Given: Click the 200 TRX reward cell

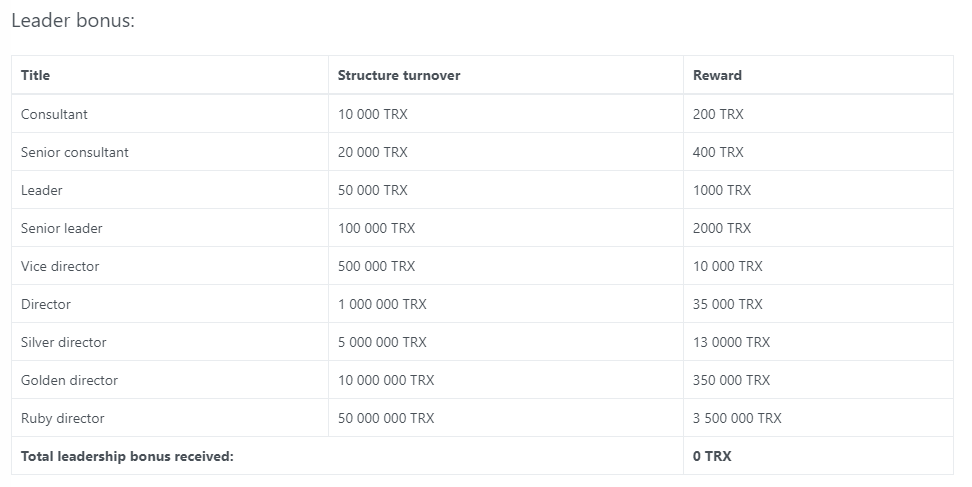Looking at the screenshot, I should [718, 114].
